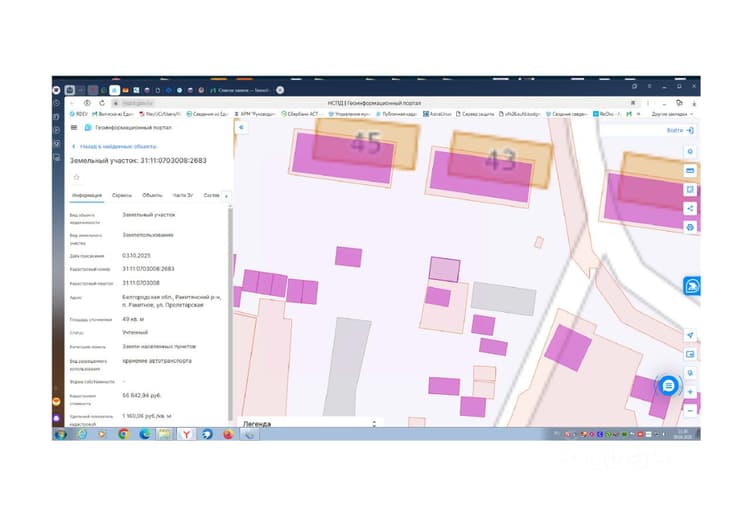Viewport: 750px width, 530px height.
Task: Open the Состав tab
Action: point(211,195)
